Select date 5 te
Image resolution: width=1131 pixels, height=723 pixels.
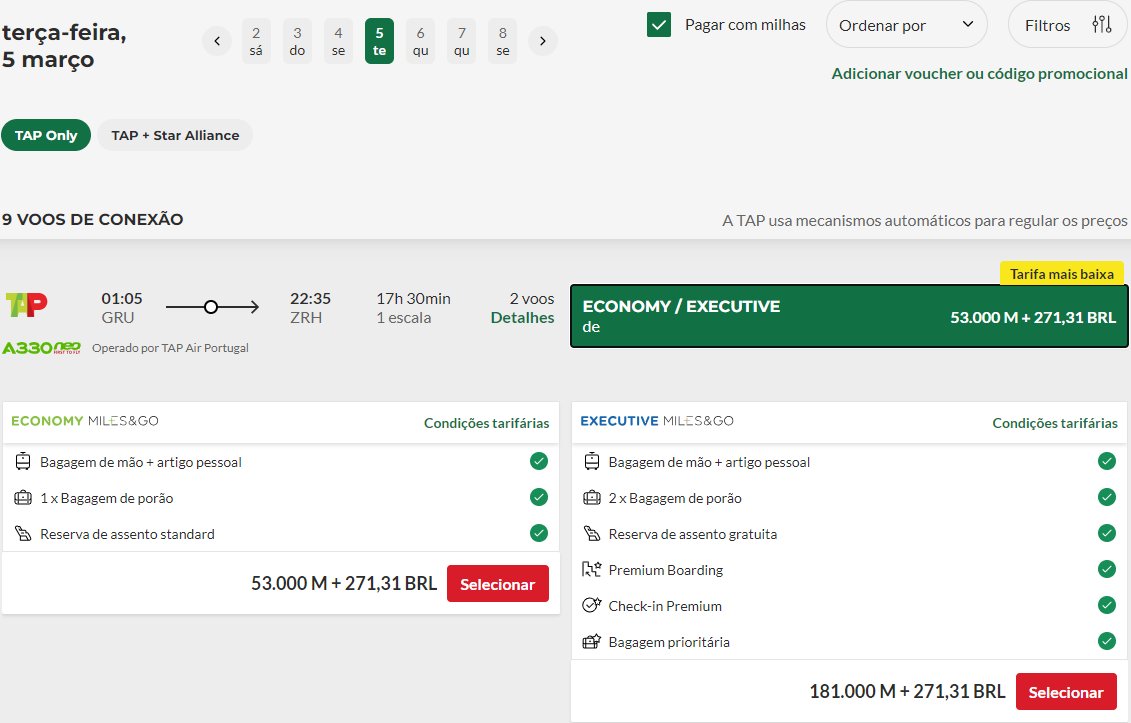coord(379,41)
